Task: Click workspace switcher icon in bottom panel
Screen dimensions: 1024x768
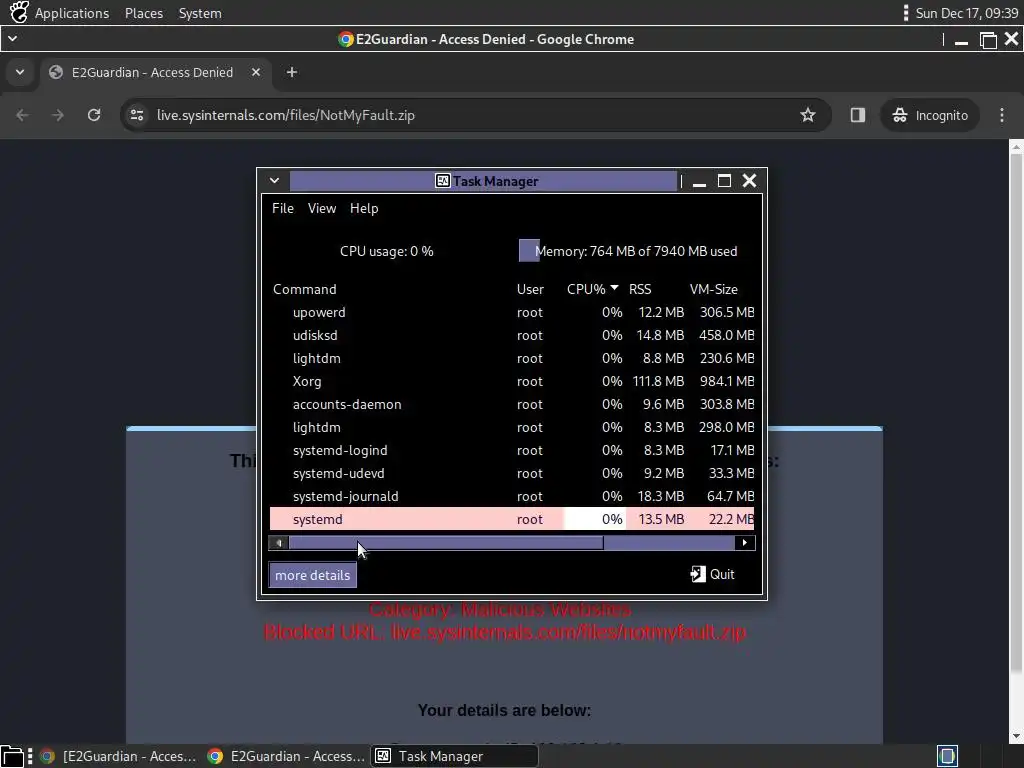Action: tap(947, 756)
